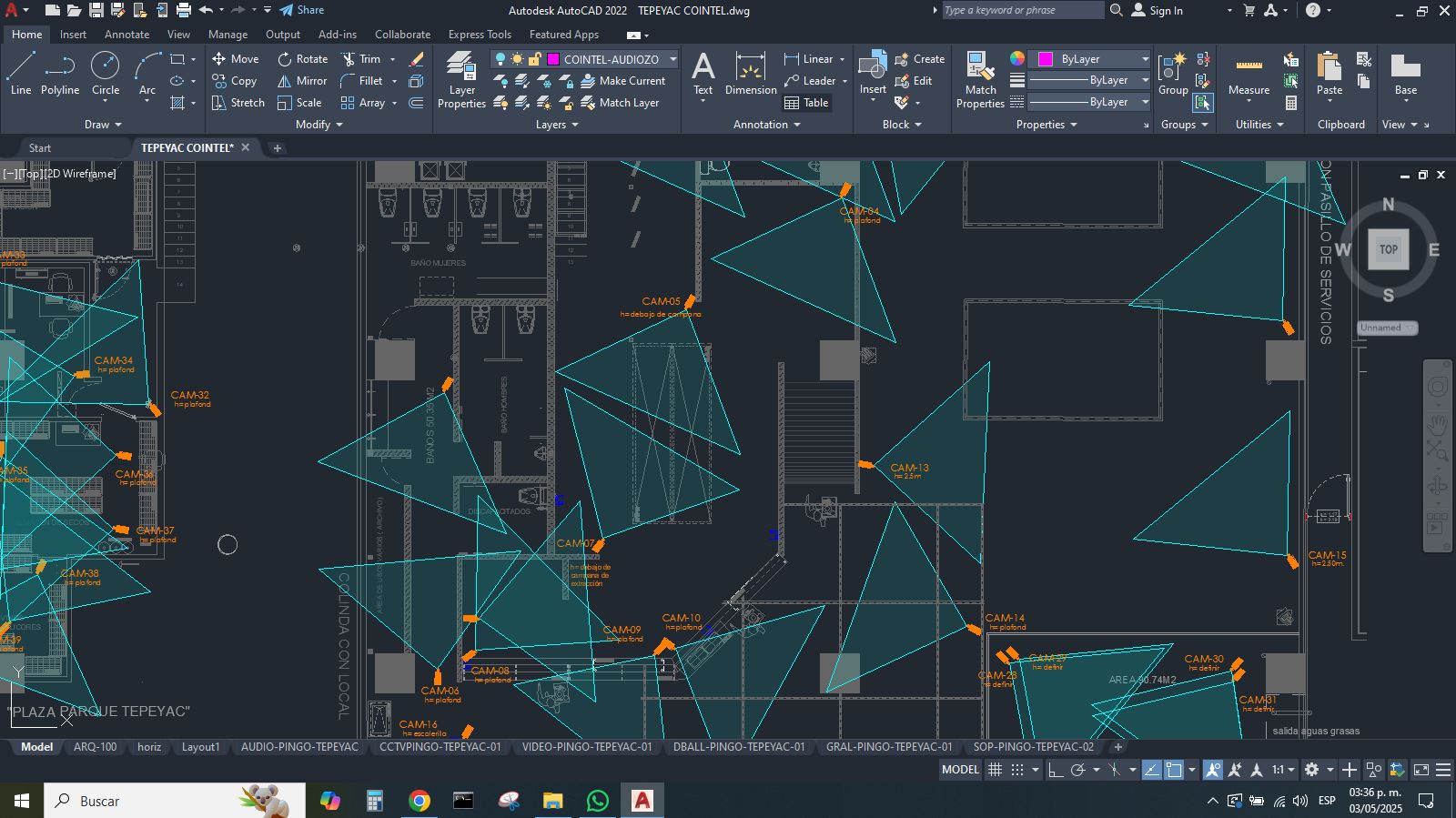1456x818 pixels.
Task: Click the Share button
Action: pyautogui.click(x=301, y=10)
